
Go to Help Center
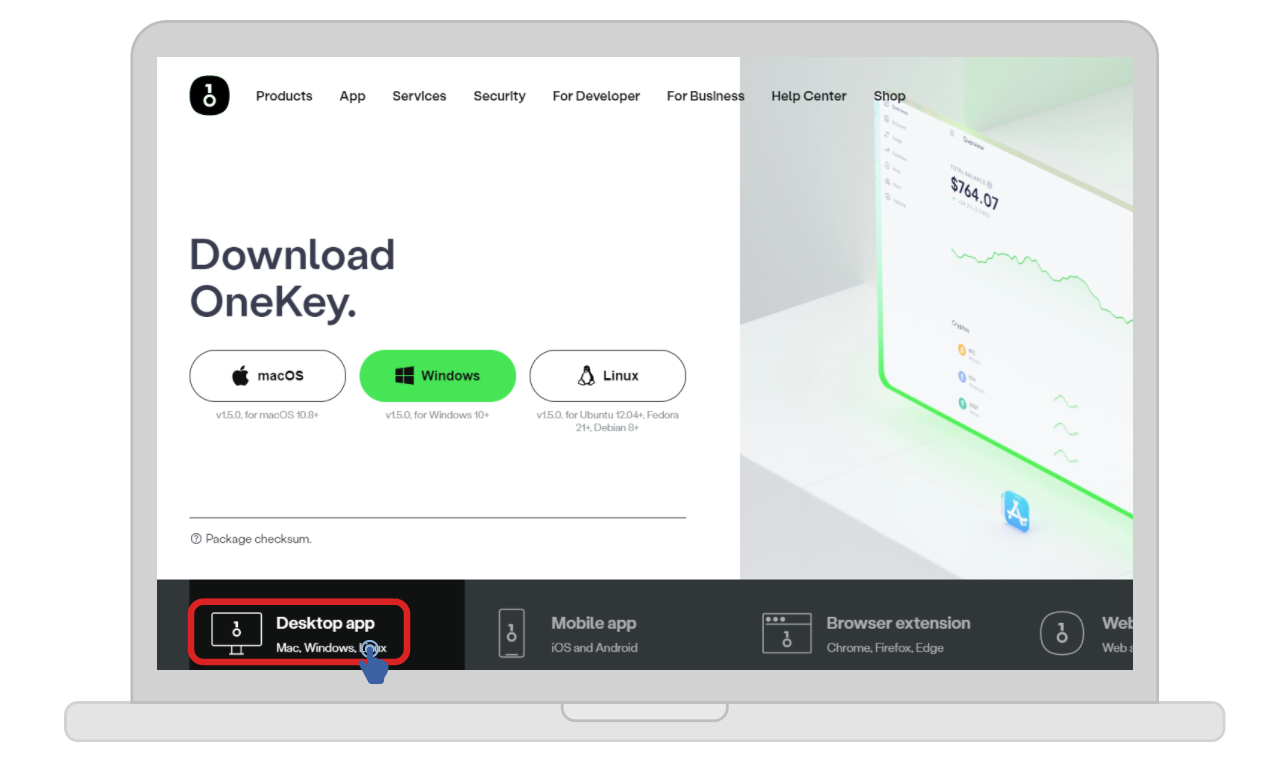click(x=809, y=96)
